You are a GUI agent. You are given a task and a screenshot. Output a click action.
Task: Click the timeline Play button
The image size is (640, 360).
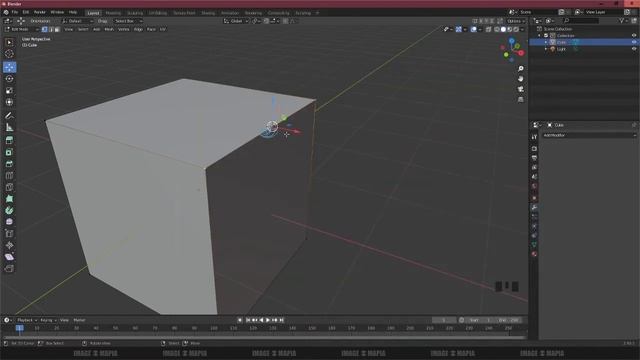pos(268,320)
